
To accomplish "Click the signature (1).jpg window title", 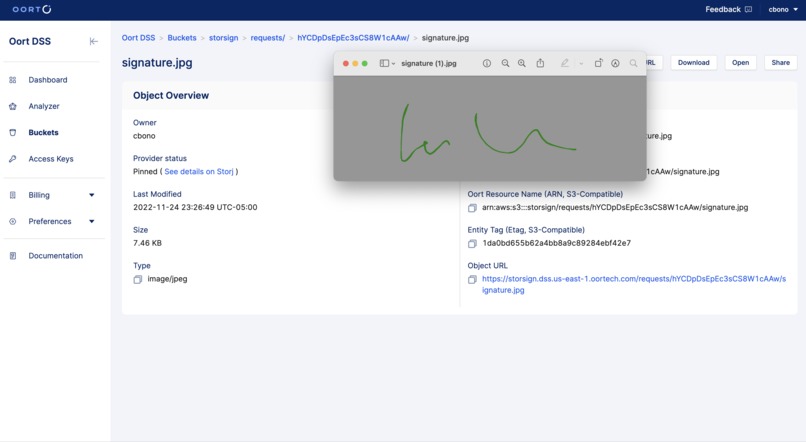I will pyautogui.click(x=429, y=63).
